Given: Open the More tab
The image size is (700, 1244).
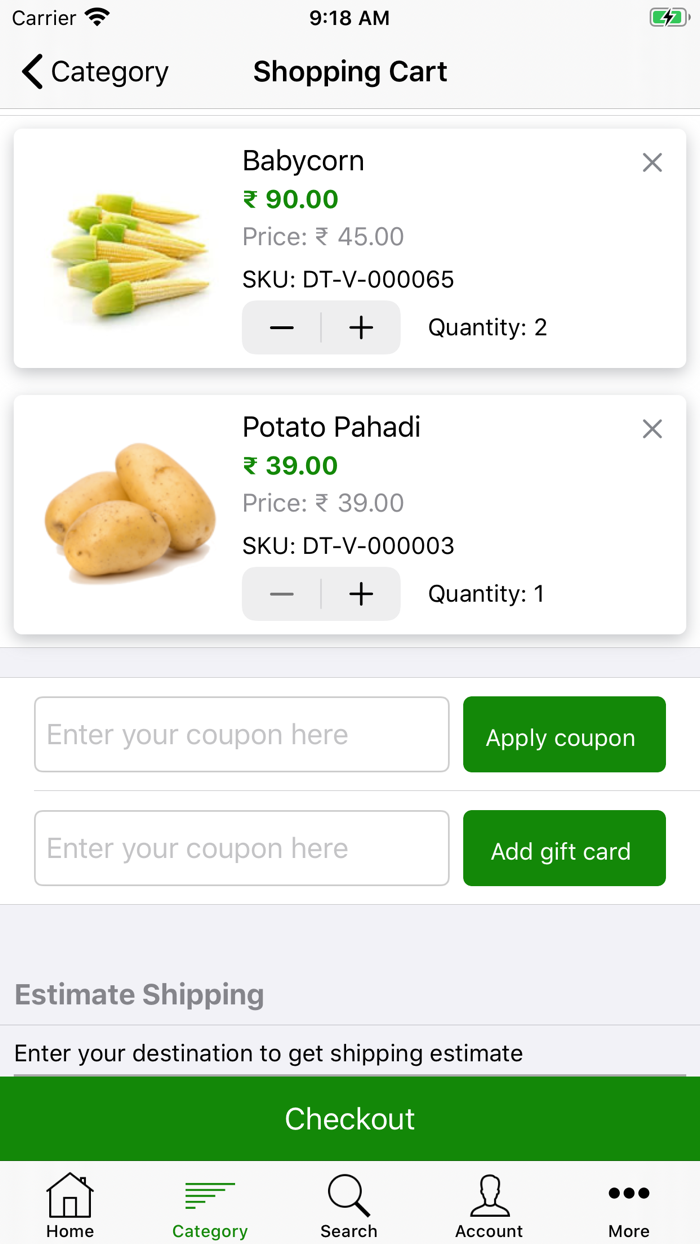Looking at the screenshot, I should tap(629, 1205).
